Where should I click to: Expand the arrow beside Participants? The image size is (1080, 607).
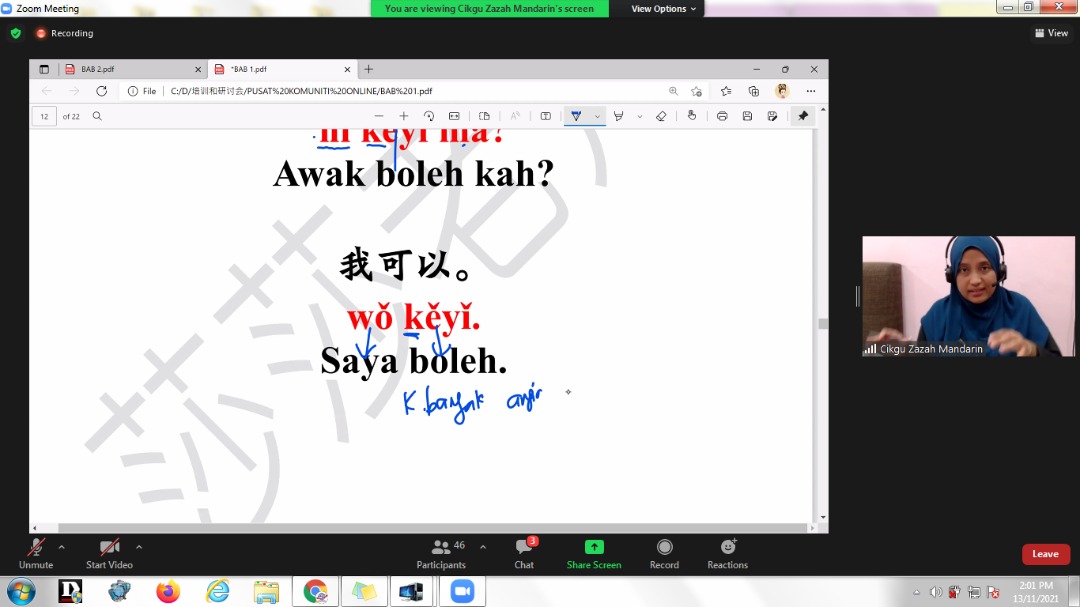pyautogui.click(x=483, y=547)
